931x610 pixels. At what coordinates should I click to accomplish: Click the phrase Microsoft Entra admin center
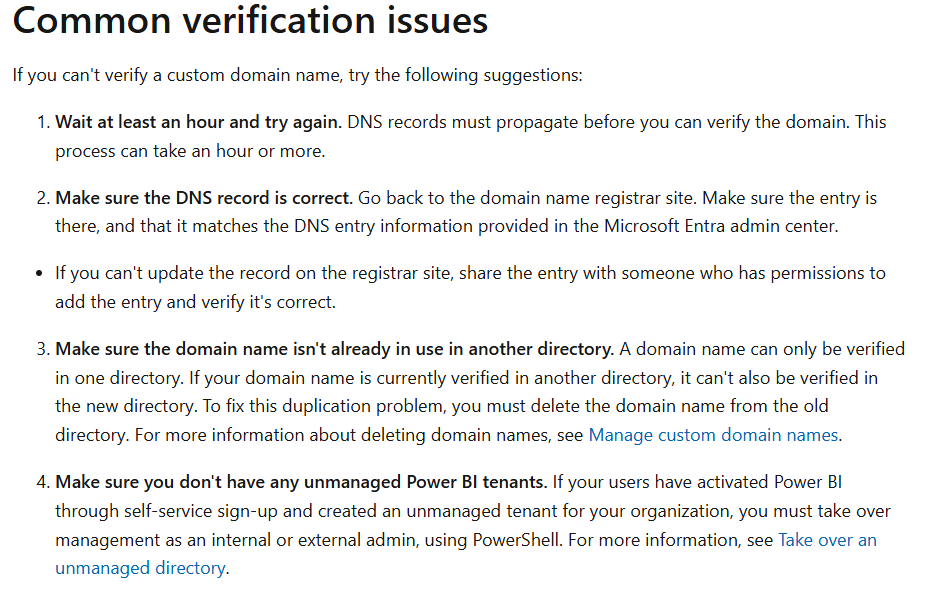point(720,226)
